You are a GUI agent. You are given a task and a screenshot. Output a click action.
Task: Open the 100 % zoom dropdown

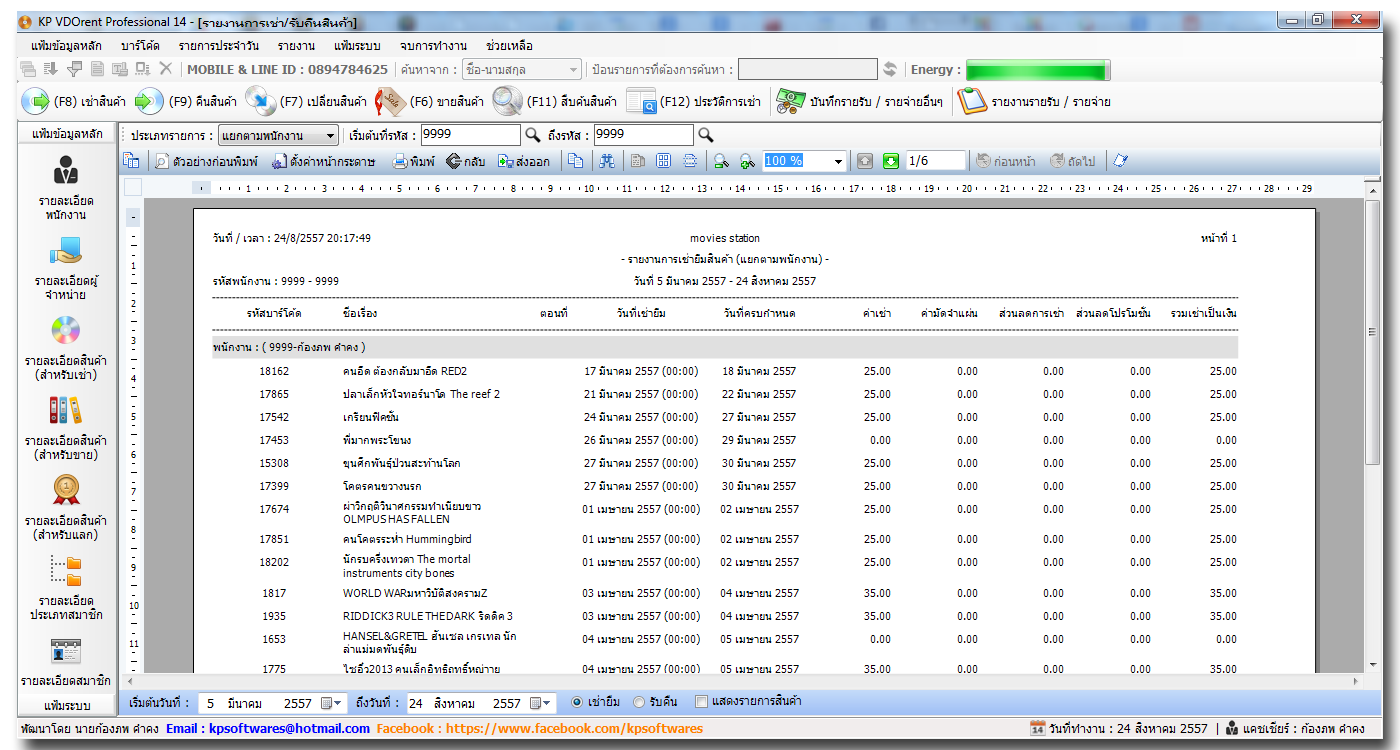click(838, 161)
